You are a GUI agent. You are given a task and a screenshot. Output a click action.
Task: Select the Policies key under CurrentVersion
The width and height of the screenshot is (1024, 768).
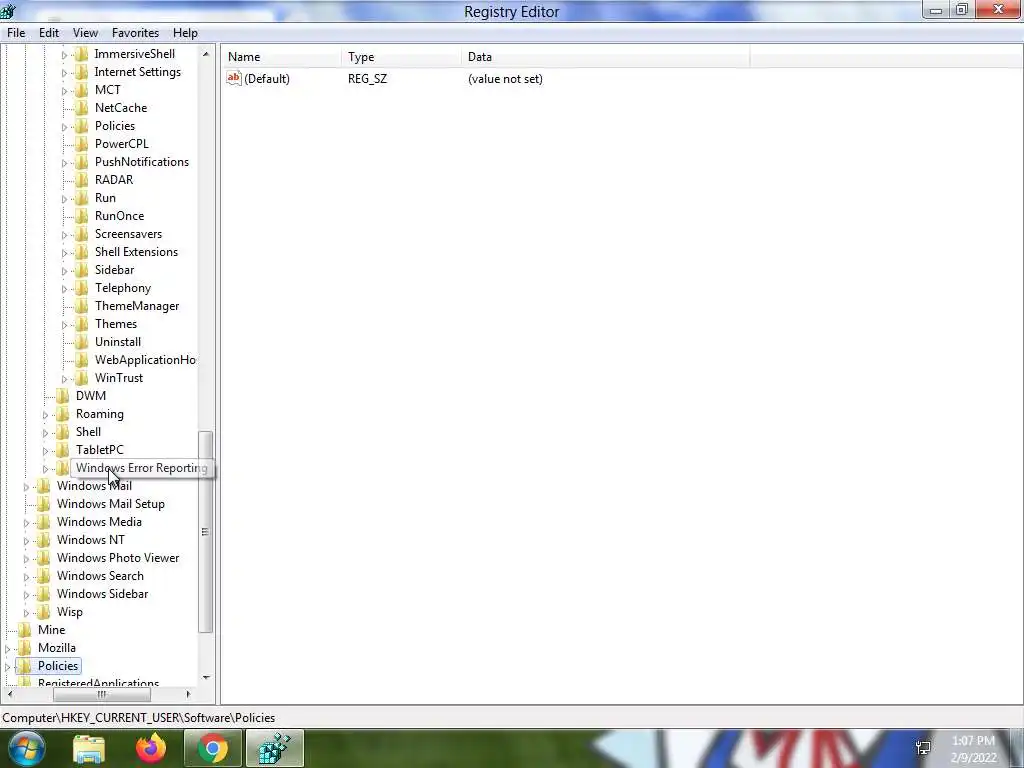115,126
